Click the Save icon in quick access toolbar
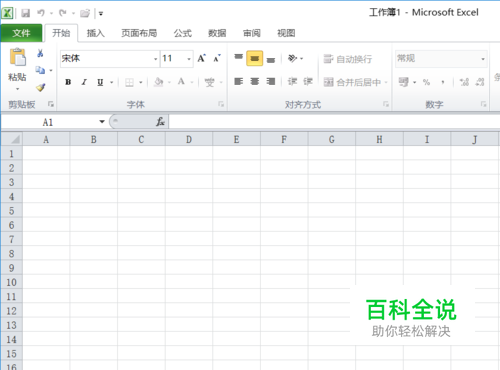 coord(25,13)
